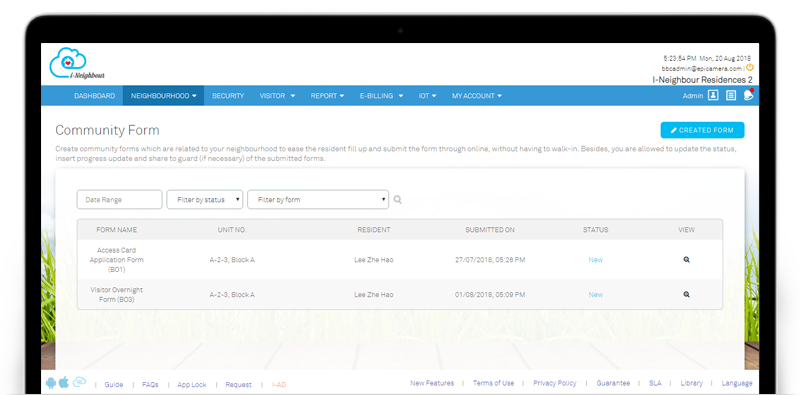Open the admin profile icon

click(713, 95)
